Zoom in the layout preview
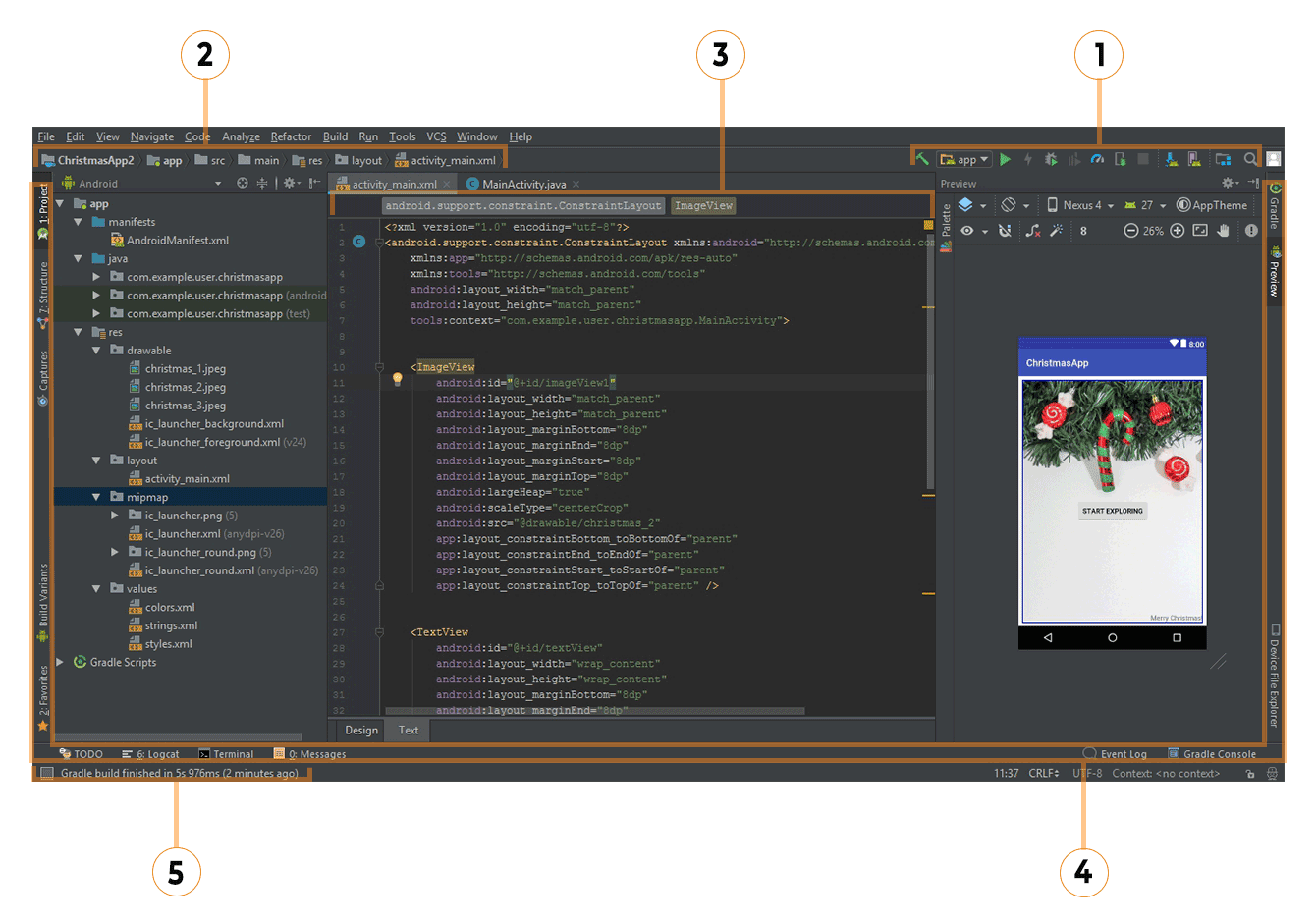This screenshot has width=1316, height=923. [x=1177, y=231]
